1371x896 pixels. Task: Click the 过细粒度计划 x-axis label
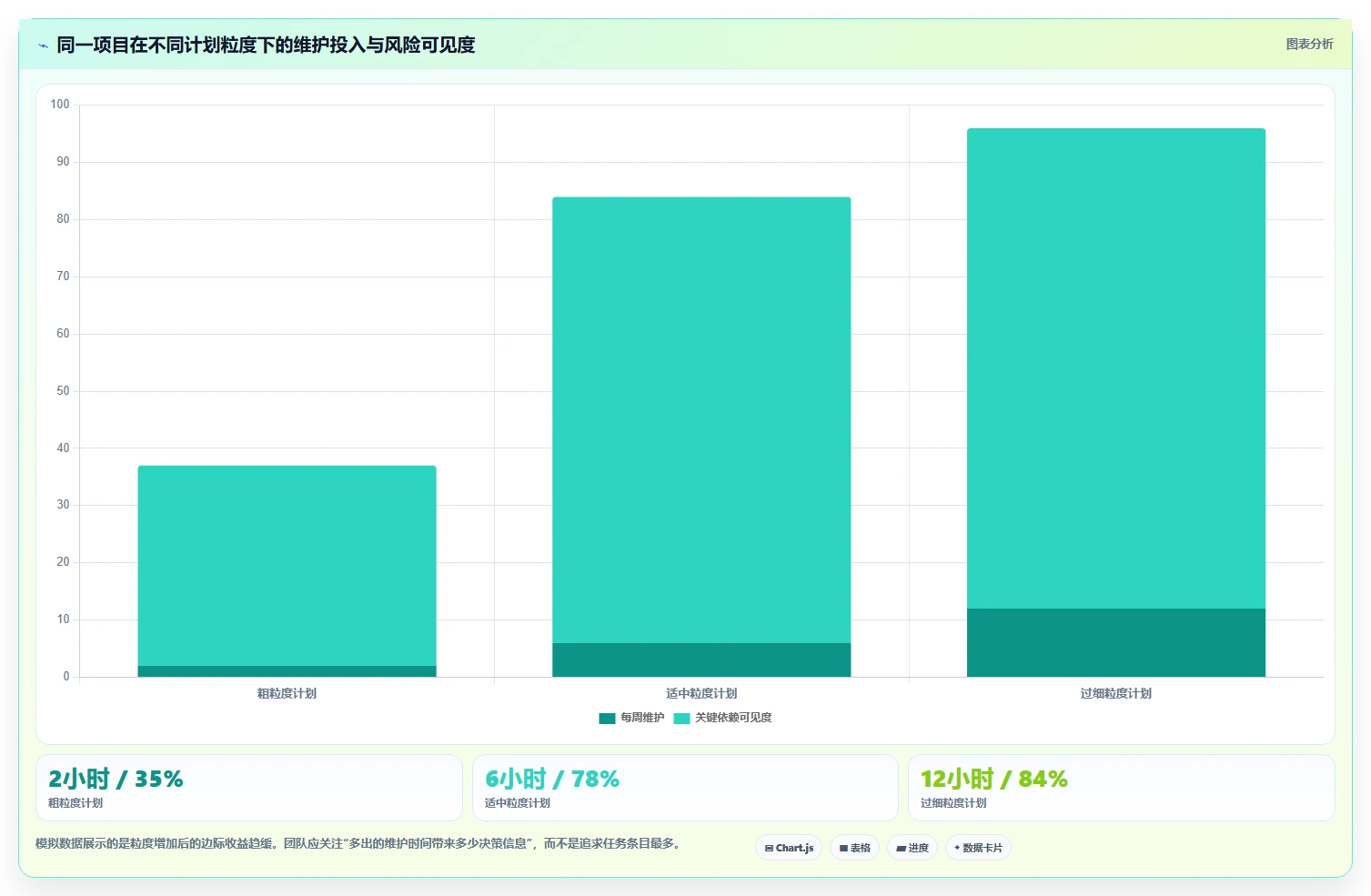[1116, 693]
